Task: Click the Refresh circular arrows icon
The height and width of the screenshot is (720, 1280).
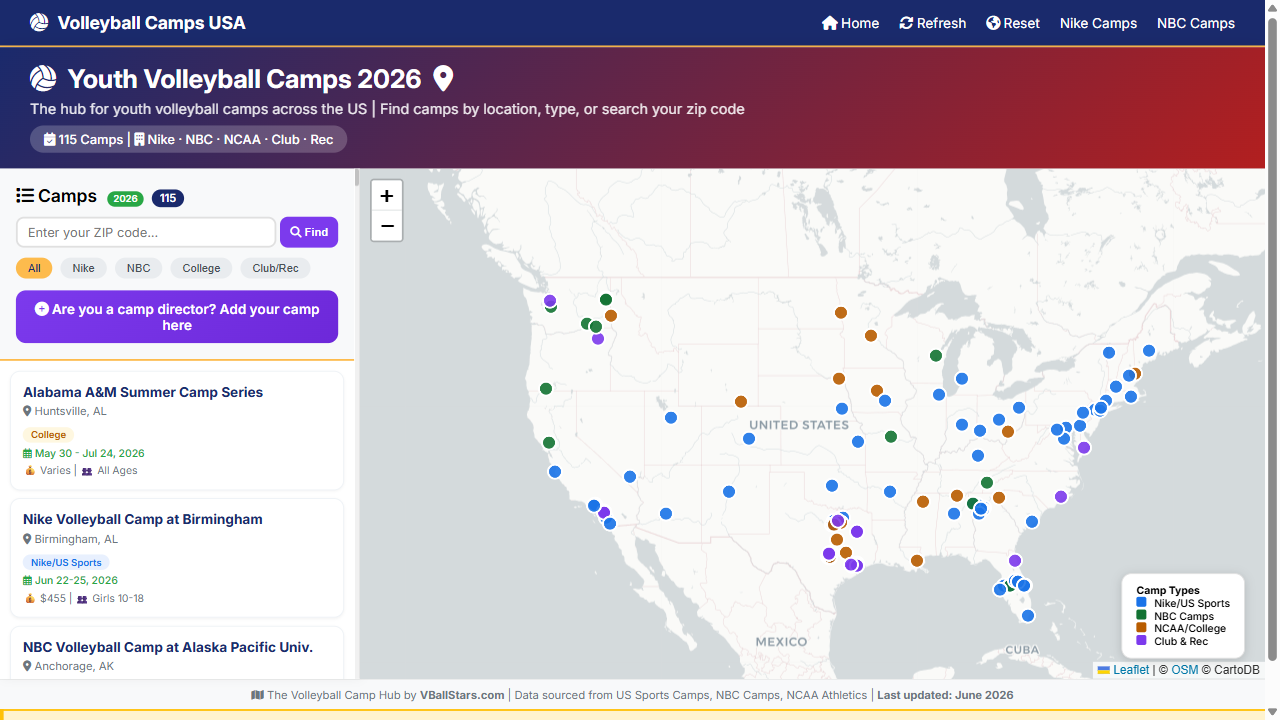Action: [x=906, y=23]
